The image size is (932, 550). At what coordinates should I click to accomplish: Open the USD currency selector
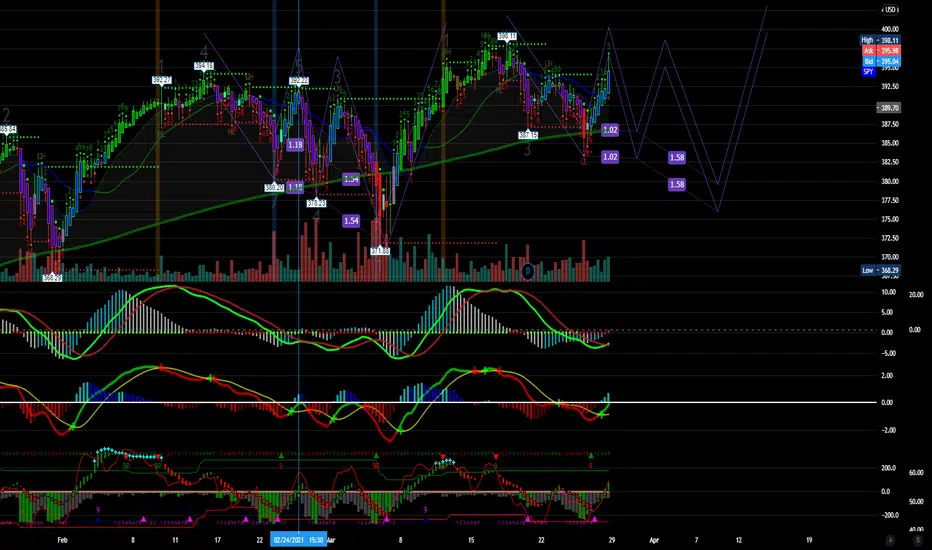(x=890, y=10)
